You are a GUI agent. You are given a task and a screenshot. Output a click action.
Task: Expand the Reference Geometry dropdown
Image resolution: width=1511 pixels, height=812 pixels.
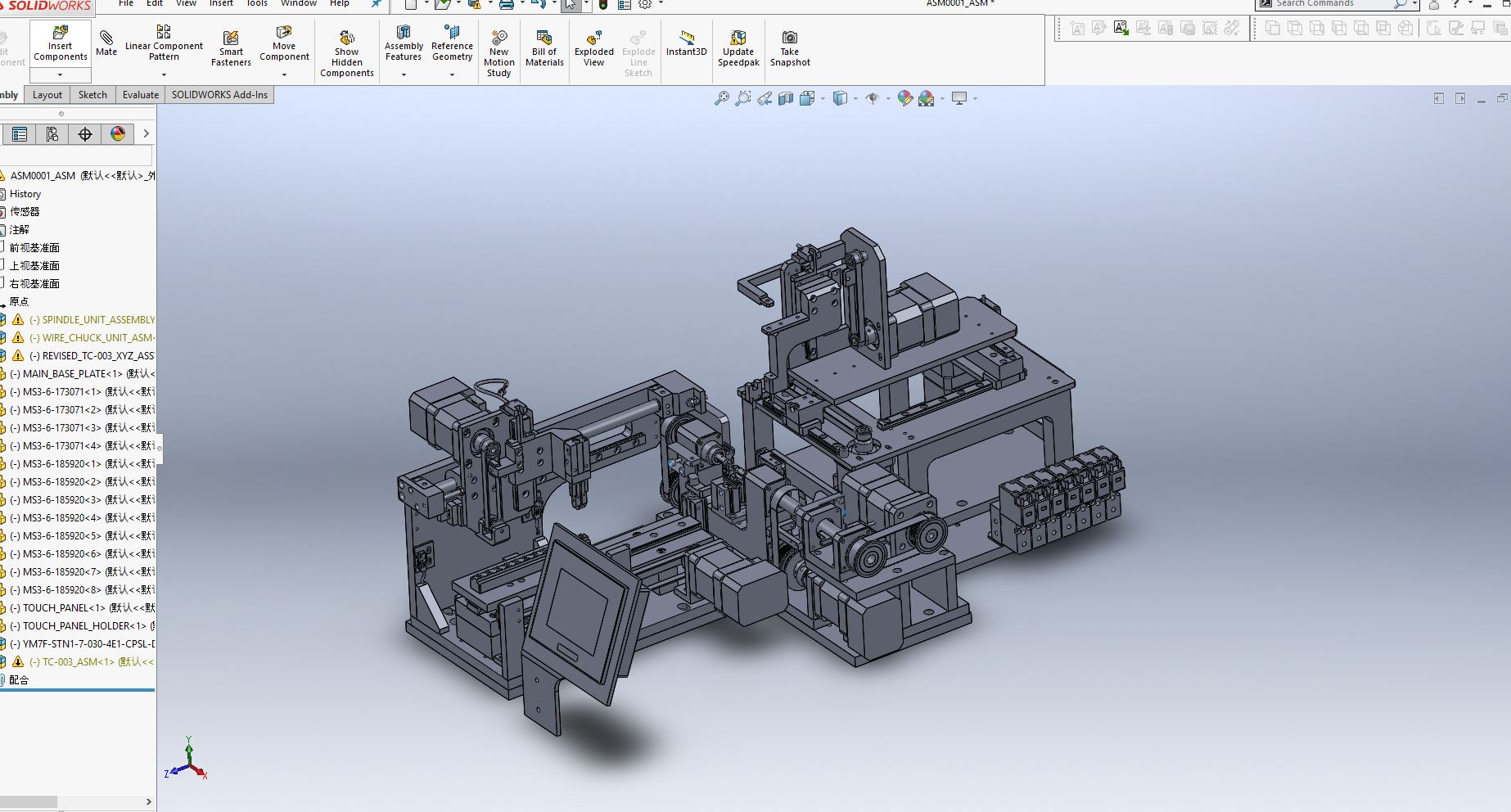click(452, 74)
